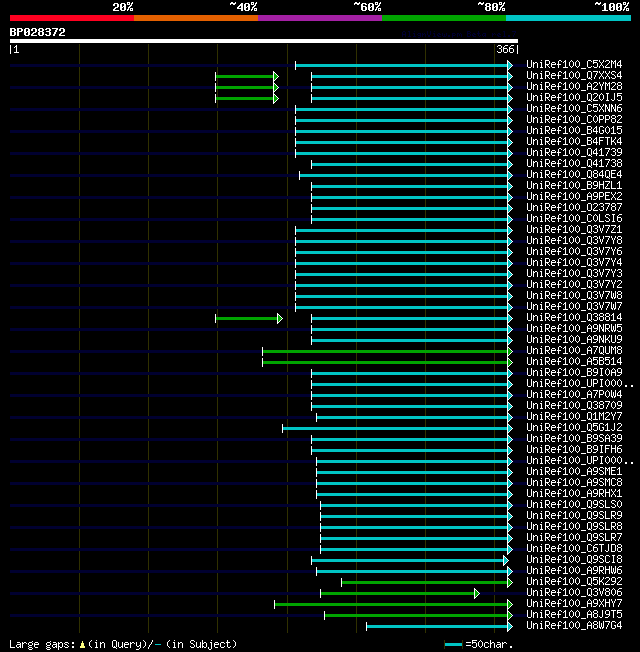The height and width of the screenshot is (652, 640).
Task: Click the green alignment bar of A5B514
Action: [x=387, y=363]
